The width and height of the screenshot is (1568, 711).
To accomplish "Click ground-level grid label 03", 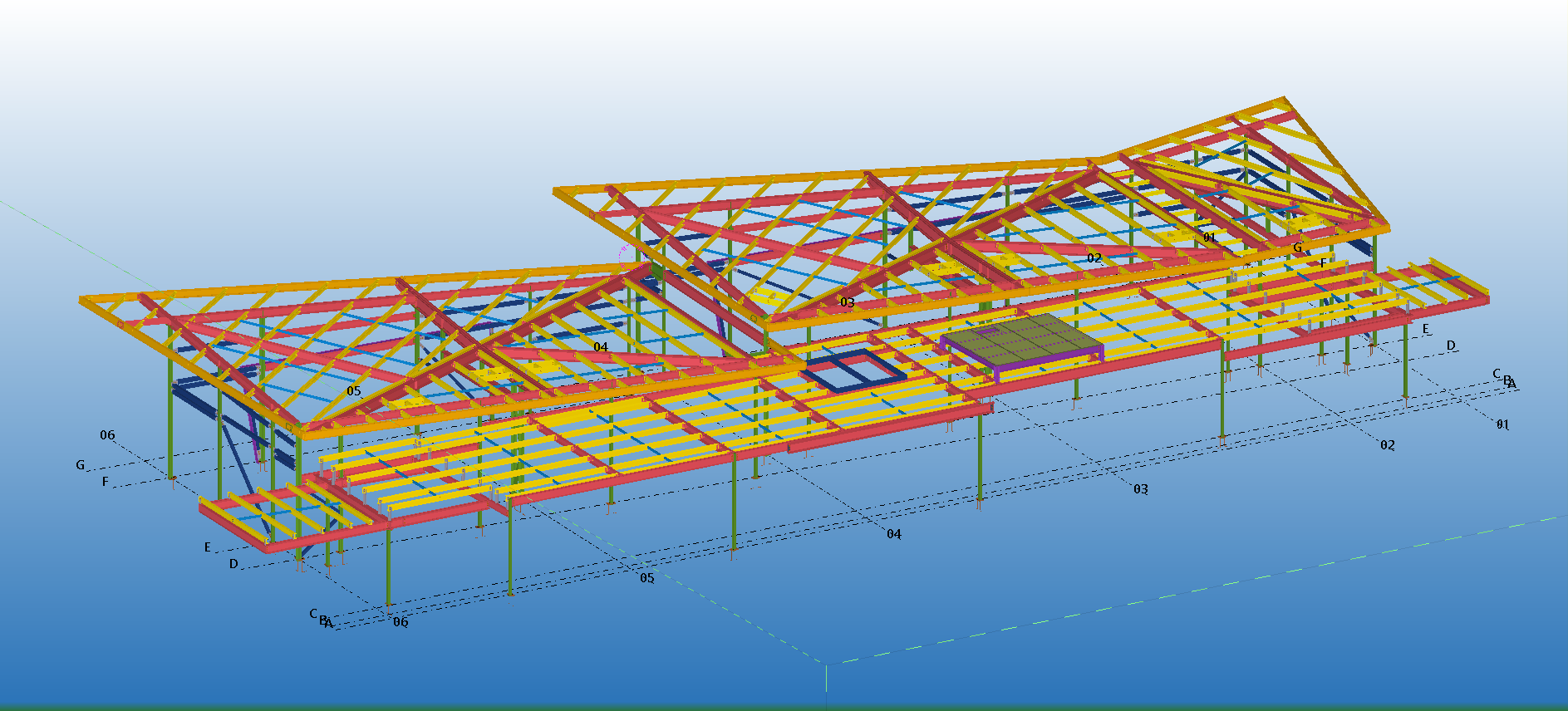I will (x=1141, y=490).
